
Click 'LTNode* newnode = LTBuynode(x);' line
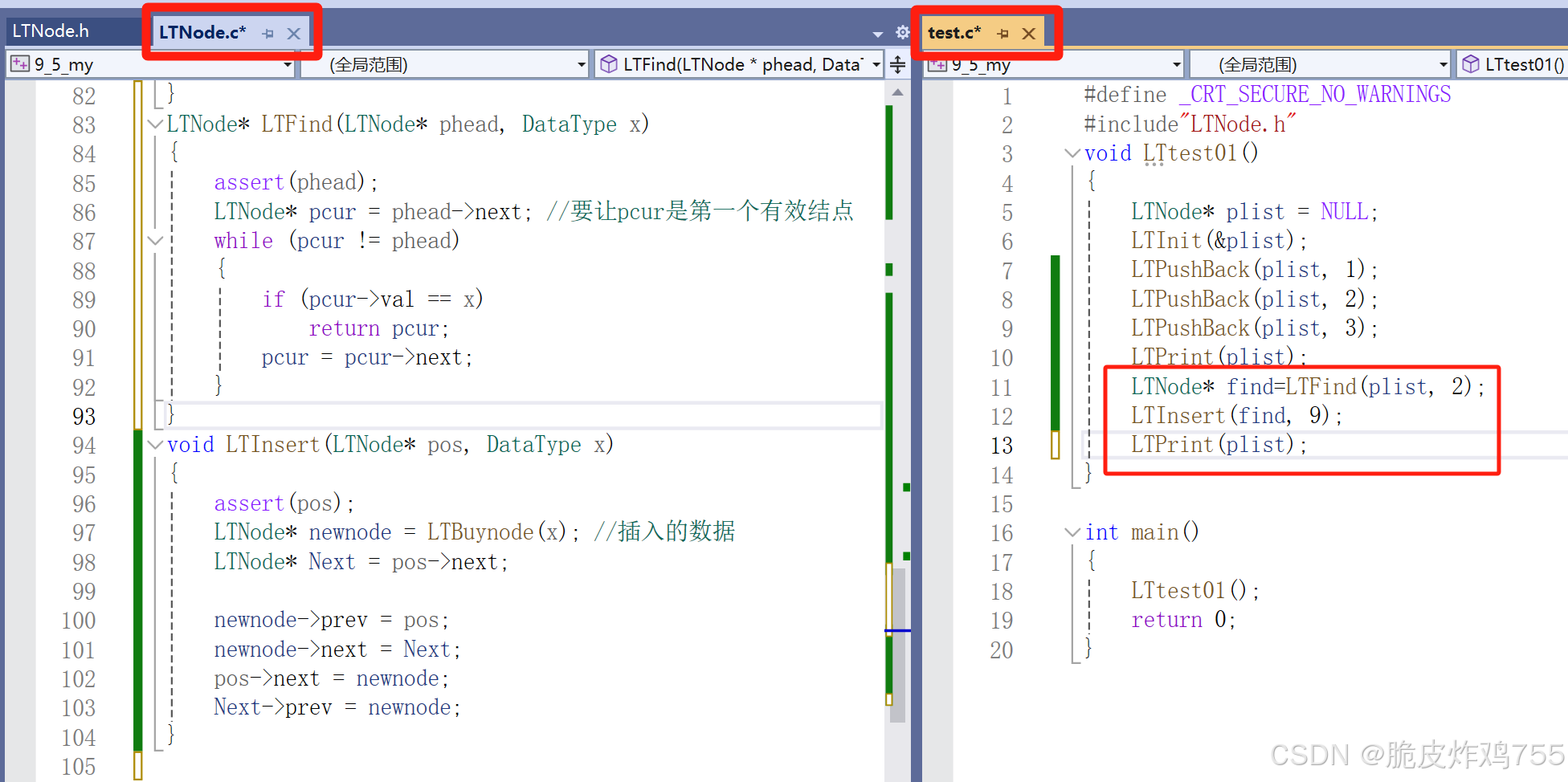[397, 532]
